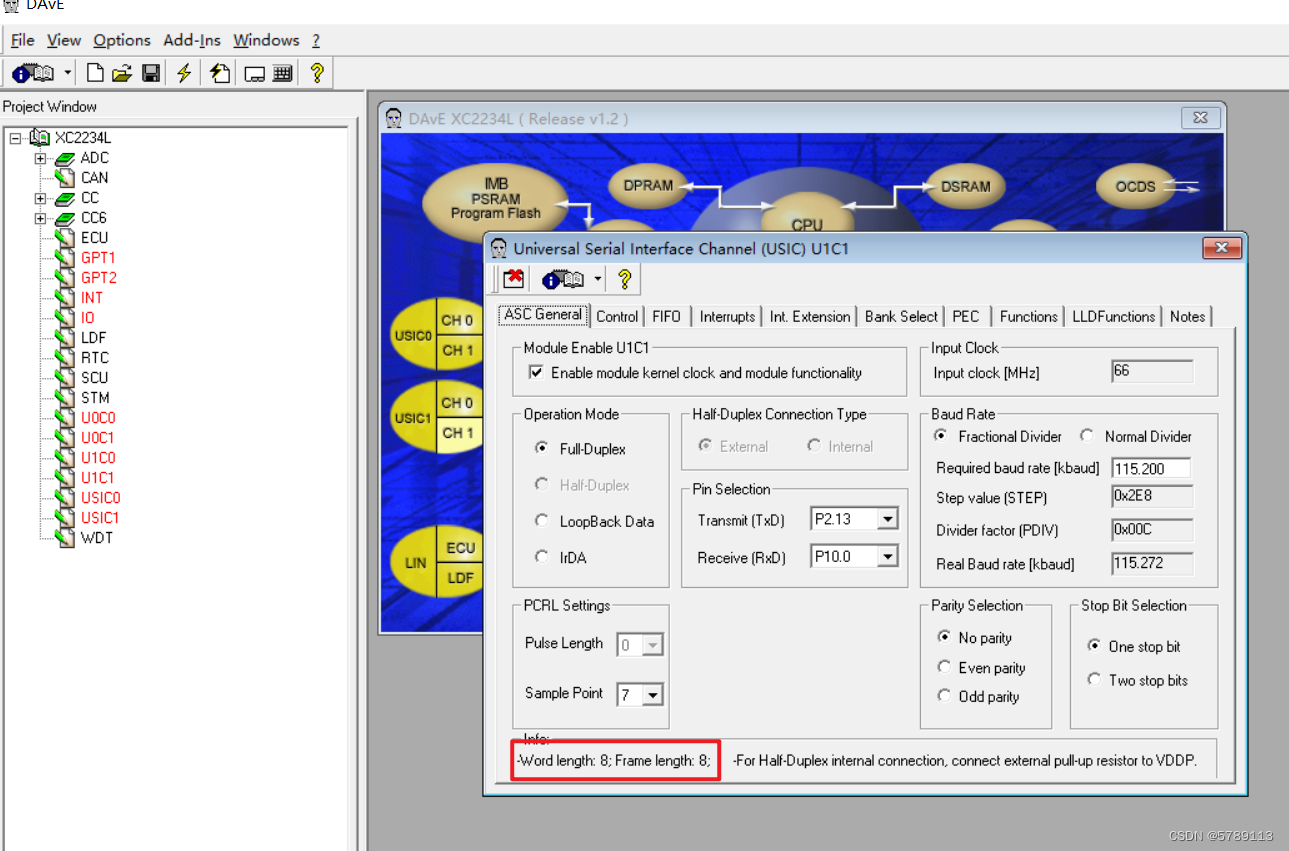The width and height of the screenshot is (1289, 851).
Task: Open the manual book icon in USIC dialog toolbar
Action: [563, 279]
